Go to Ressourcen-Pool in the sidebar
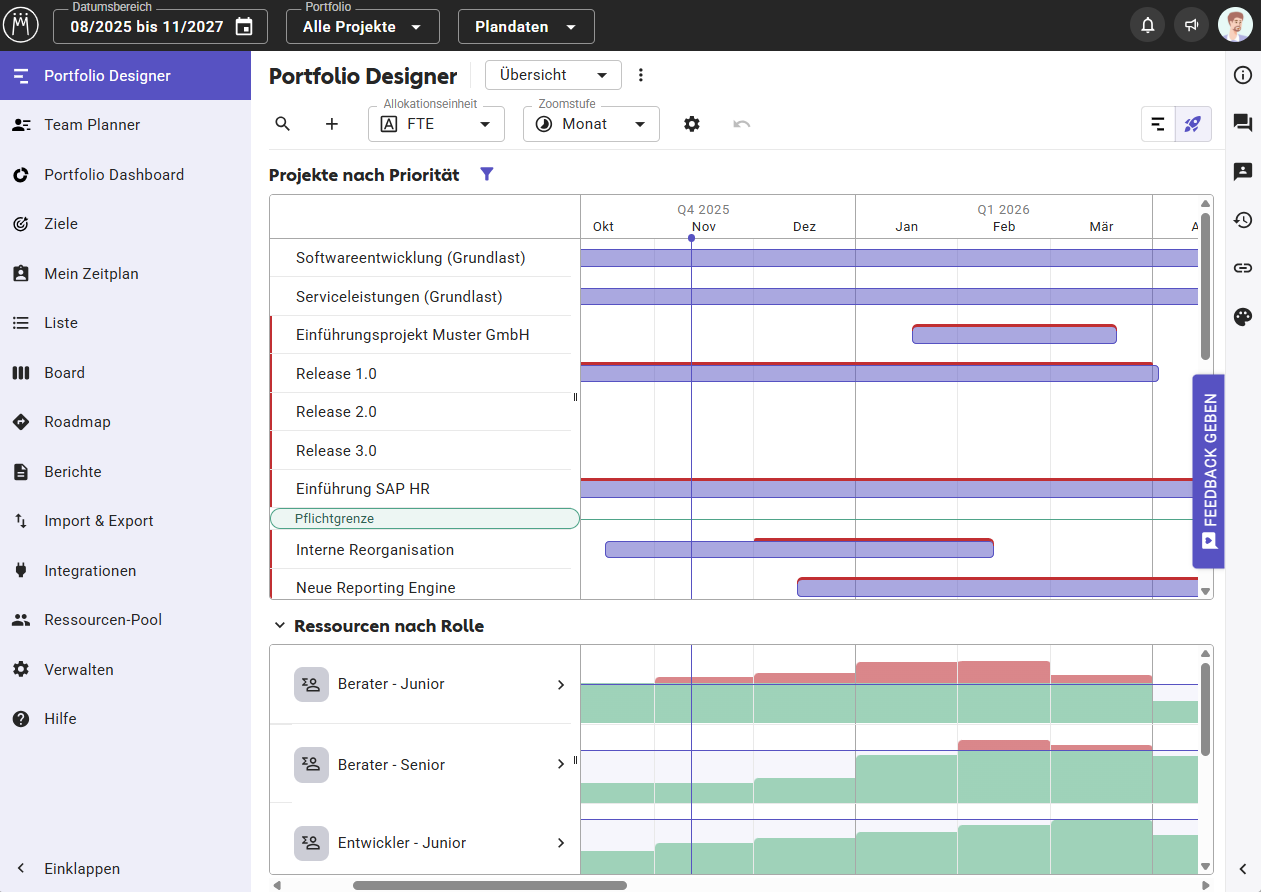The image size is (1261, 892). (103, 620)
